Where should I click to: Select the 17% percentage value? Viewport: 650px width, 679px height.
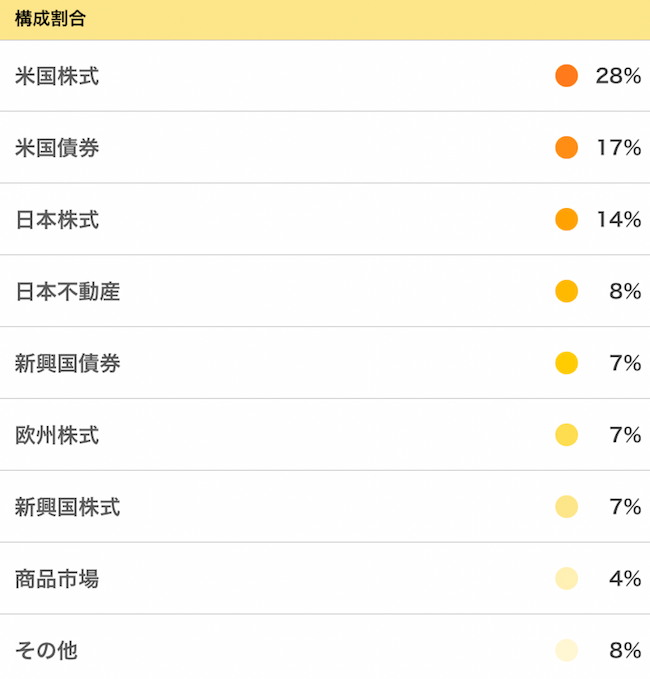(x=619, y=148)
